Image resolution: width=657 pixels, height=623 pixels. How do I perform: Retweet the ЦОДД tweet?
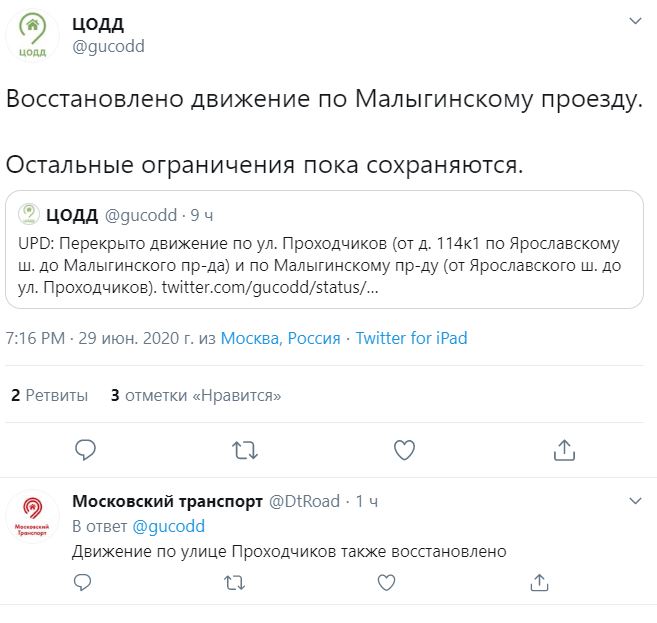[x=245, y=450]
